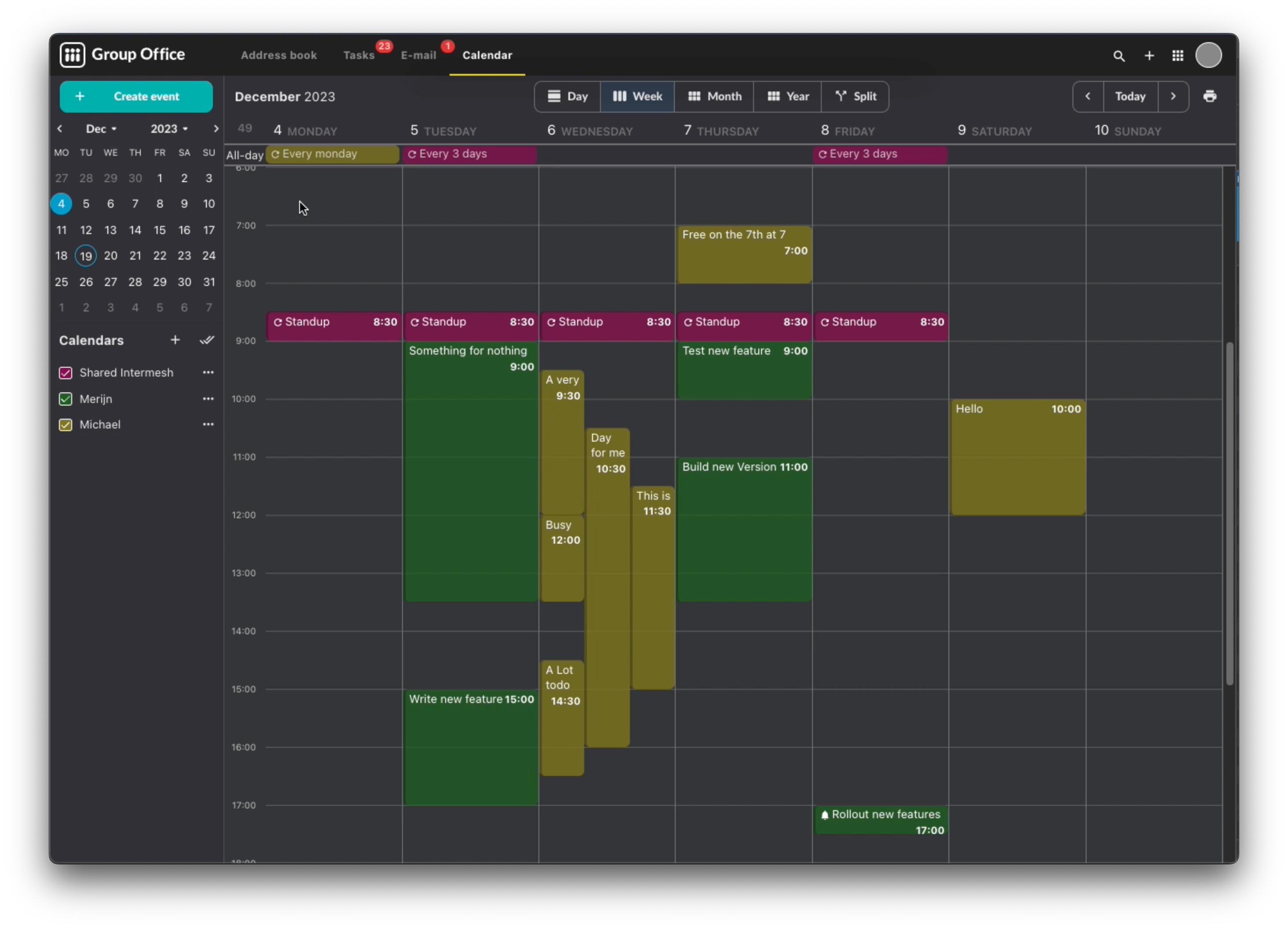Click the search magnifier icon
The height and width of the screenshot is (929, 1288).
[1118, 56]
